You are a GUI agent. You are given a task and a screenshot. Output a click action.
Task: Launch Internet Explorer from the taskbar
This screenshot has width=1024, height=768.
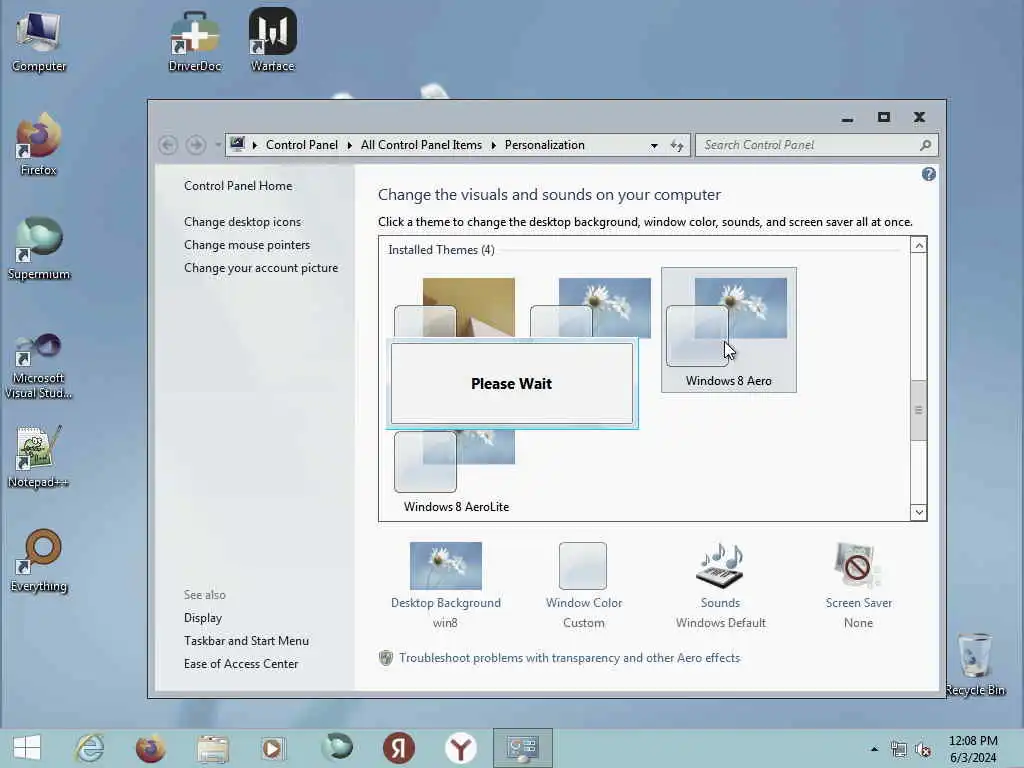click(x=89, y=748)
